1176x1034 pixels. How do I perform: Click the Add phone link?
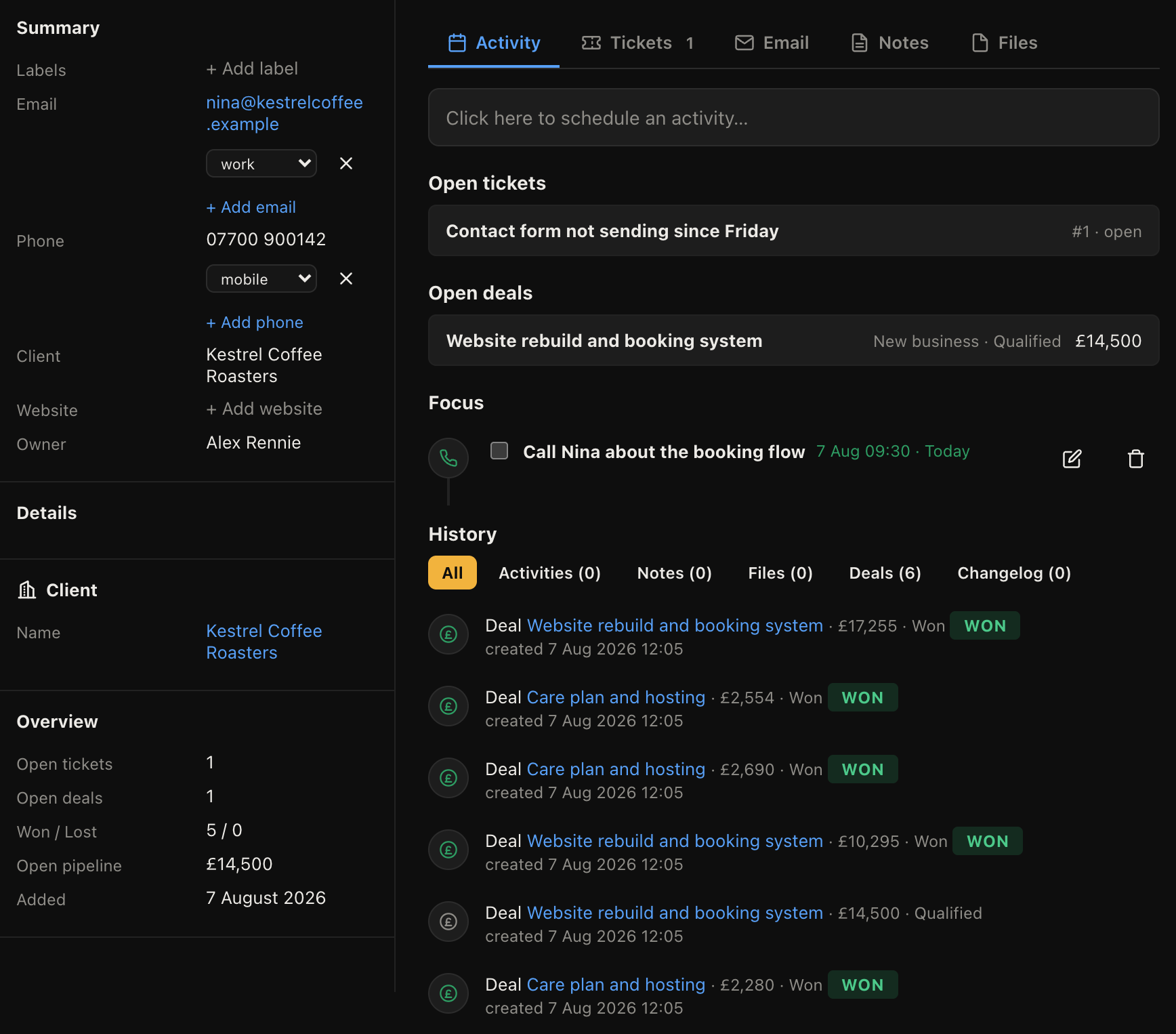click(255, 323)
